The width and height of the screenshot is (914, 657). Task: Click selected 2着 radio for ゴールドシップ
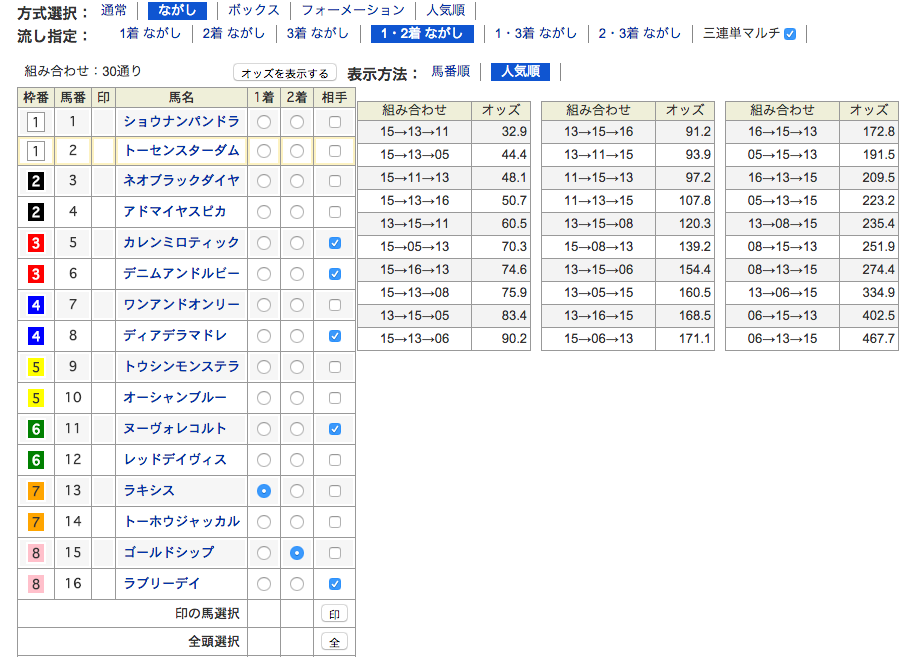pos(297,553)
